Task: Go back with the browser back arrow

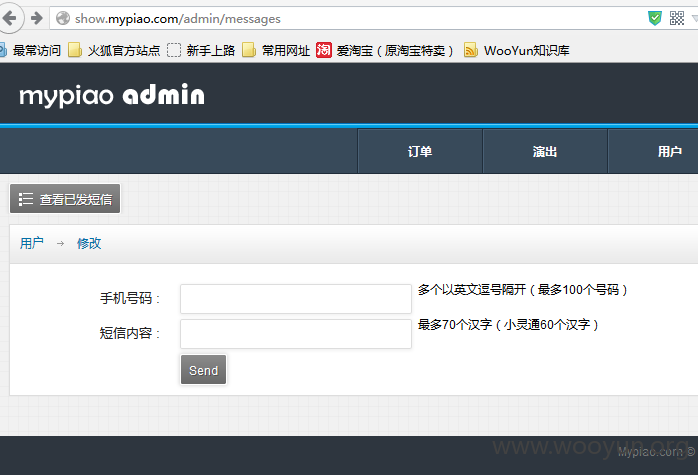Action: [x=9, y=18]
